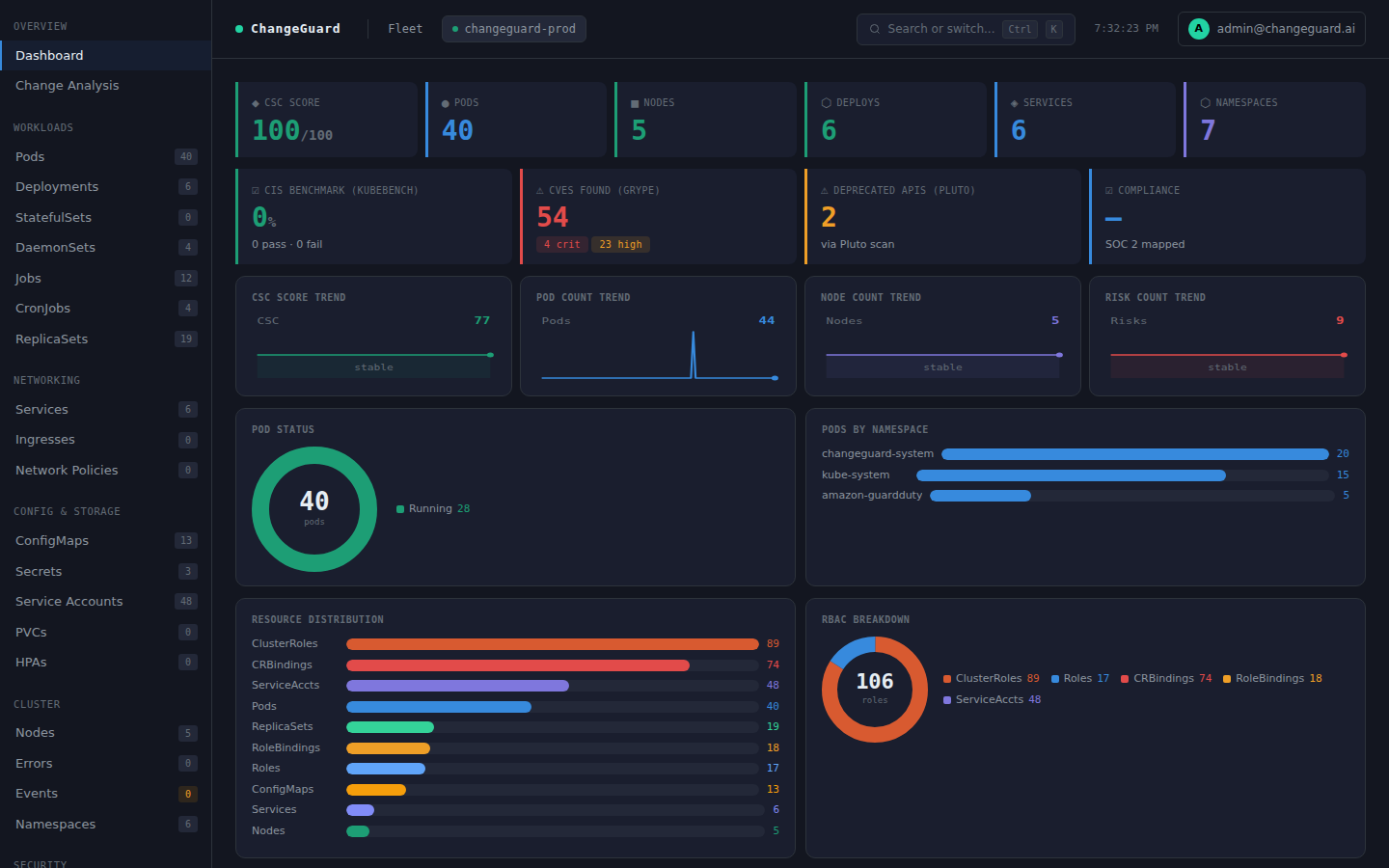The image size is (1389, 868).
Task: Open Service Accounts entry
Action: tap(106, 601)
